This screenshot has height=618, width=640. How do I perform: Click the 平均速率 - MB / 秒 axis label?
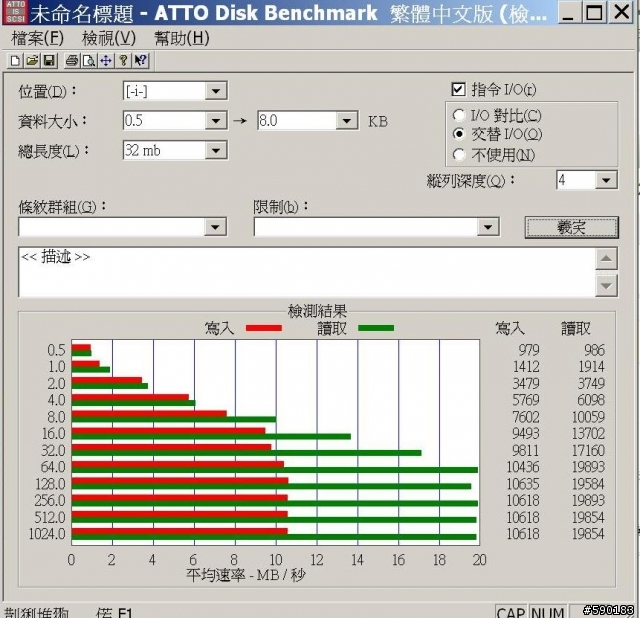pyautogui.click(x=246, y=575)
